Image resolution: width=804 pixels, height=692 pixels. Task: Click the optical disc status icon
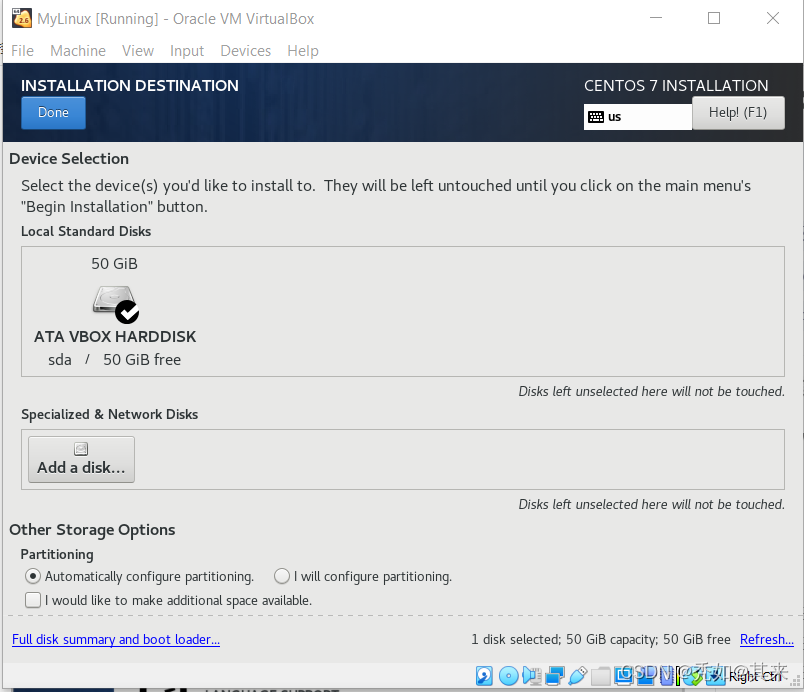[x=509, y=676]
